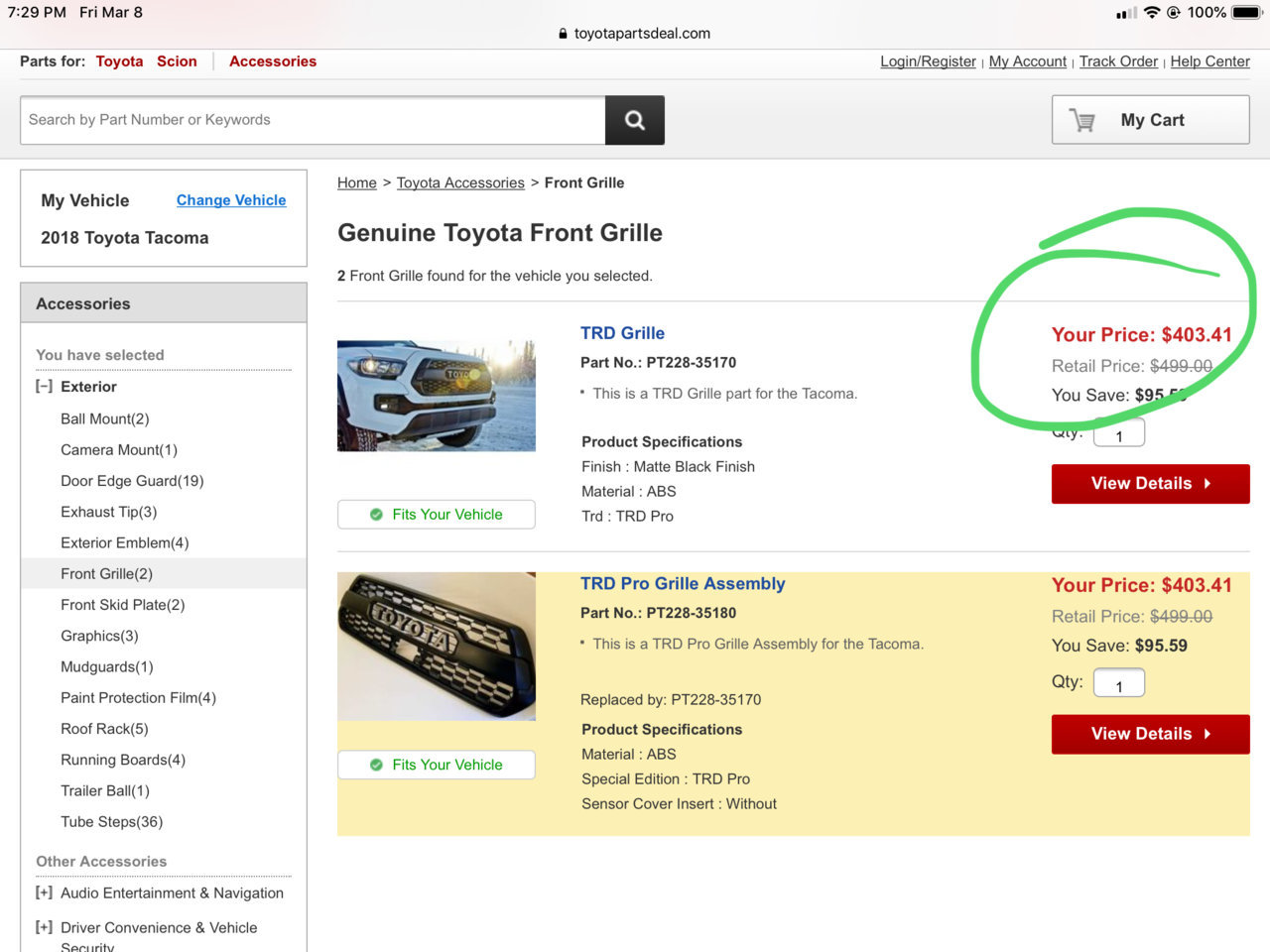This screenshot has height=952, width=1270.
Task: Collapse the Exterior category
Action: [44, 387]
